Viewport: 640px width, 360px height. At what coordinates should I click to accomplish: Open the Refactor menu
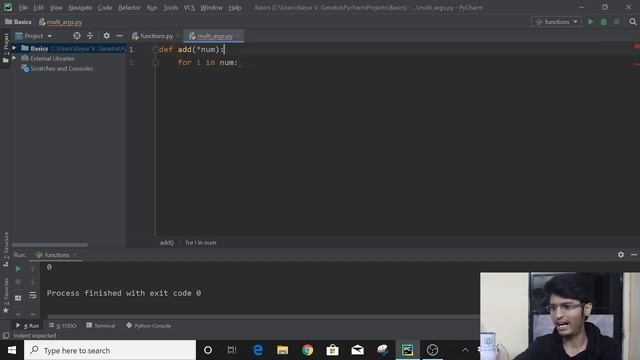coord(129,8)
